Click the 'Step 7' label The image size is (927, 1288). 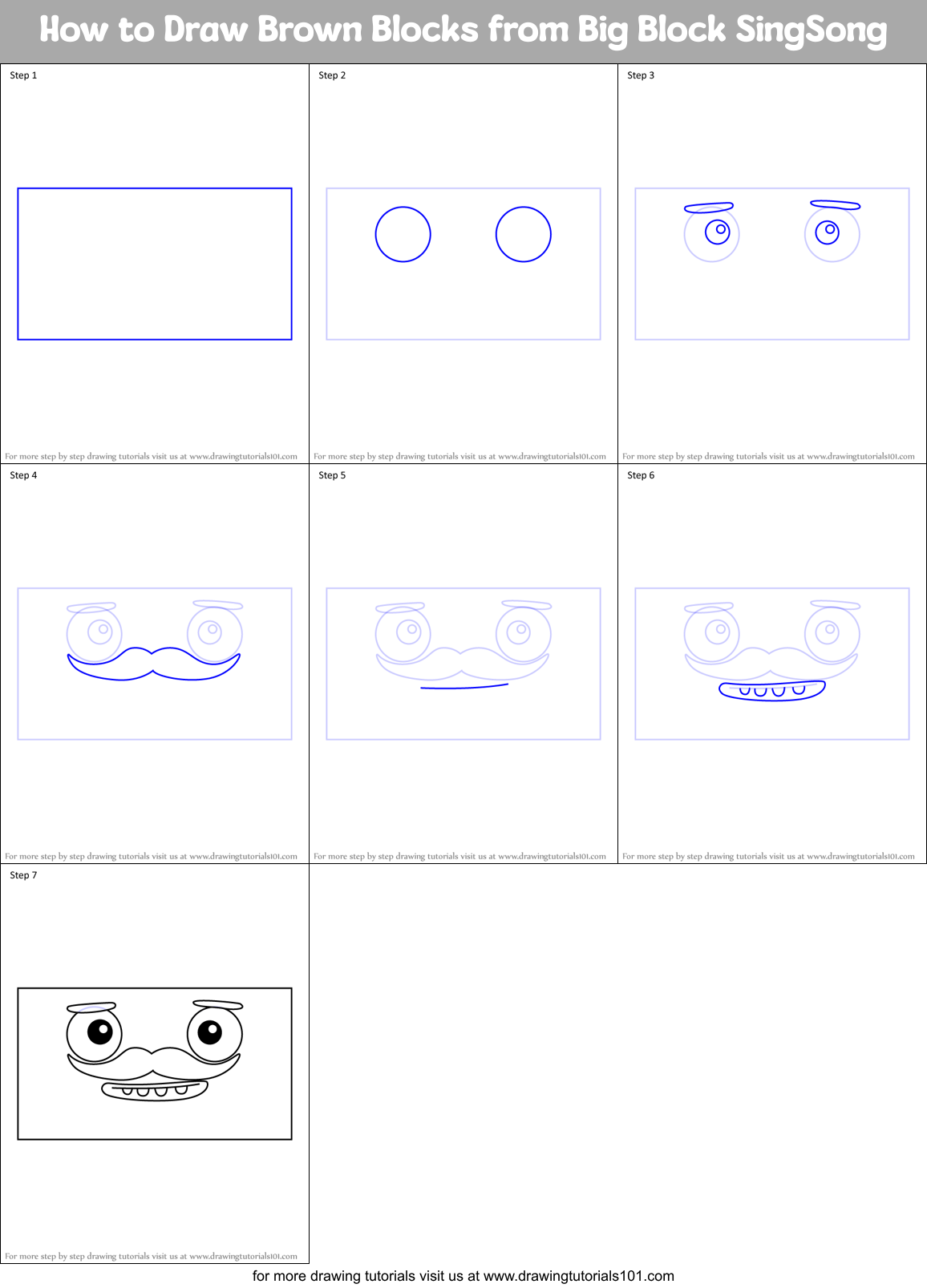click(x=23, y=875)
